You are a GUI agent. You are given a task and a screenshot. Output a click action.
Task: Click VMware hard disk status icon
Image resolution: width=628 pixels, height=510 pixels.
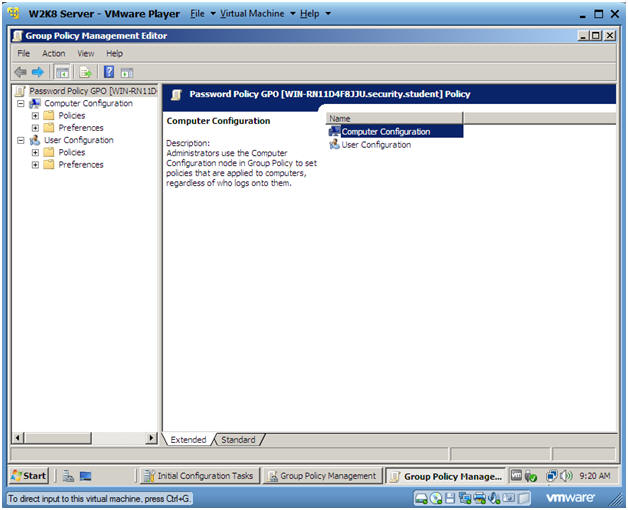(x=421, y=498)
